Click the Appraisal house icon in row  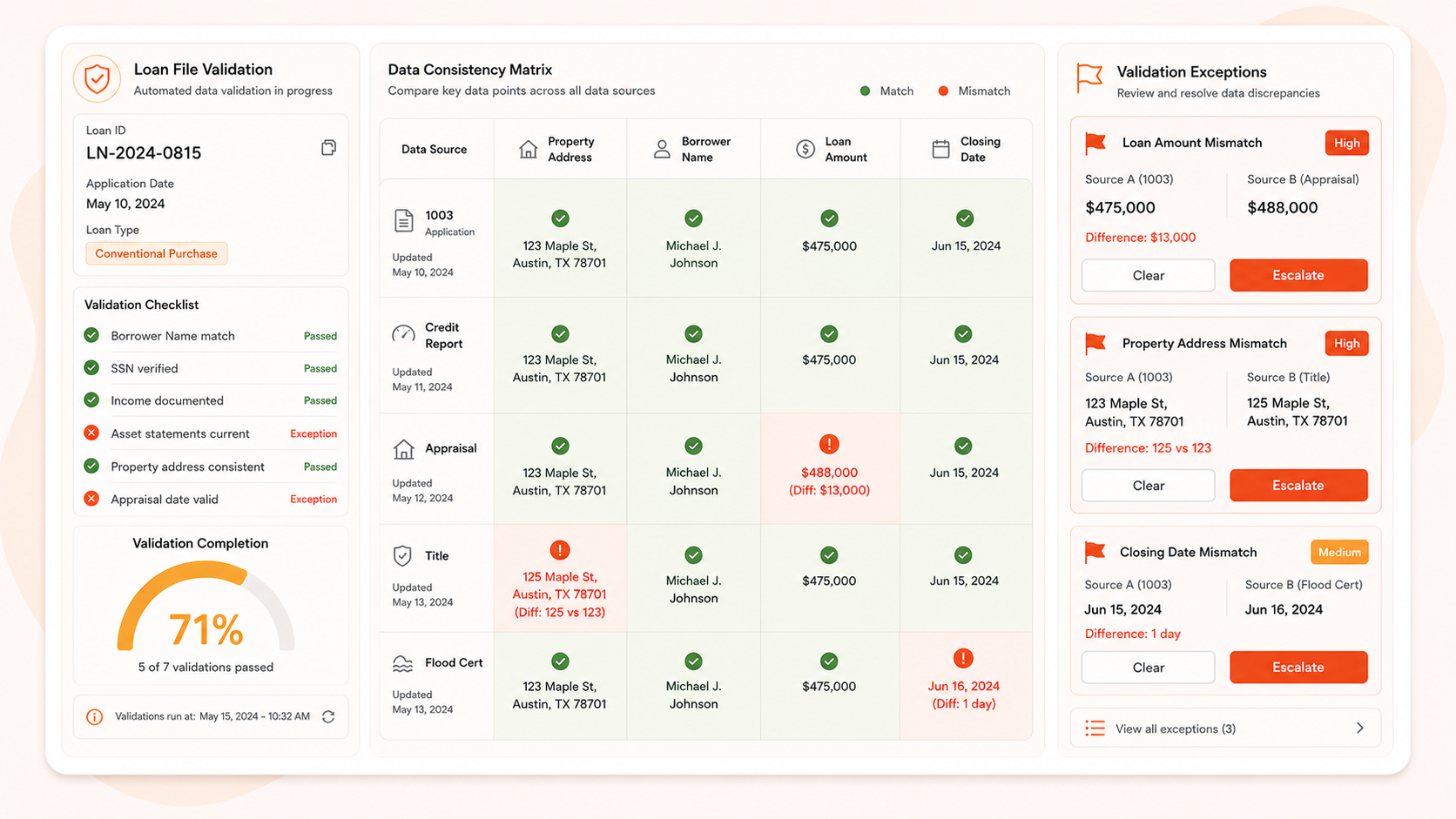(403, 449)
